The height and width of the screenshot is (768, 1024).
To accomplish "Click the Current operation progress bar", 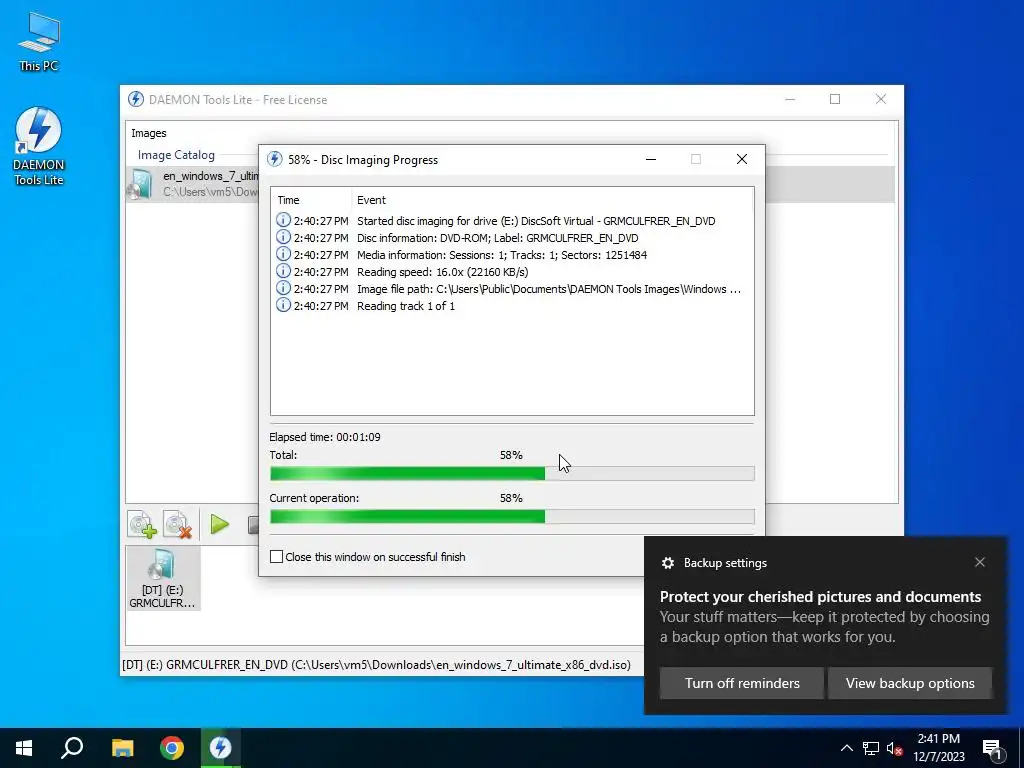I will click(512, 517).
